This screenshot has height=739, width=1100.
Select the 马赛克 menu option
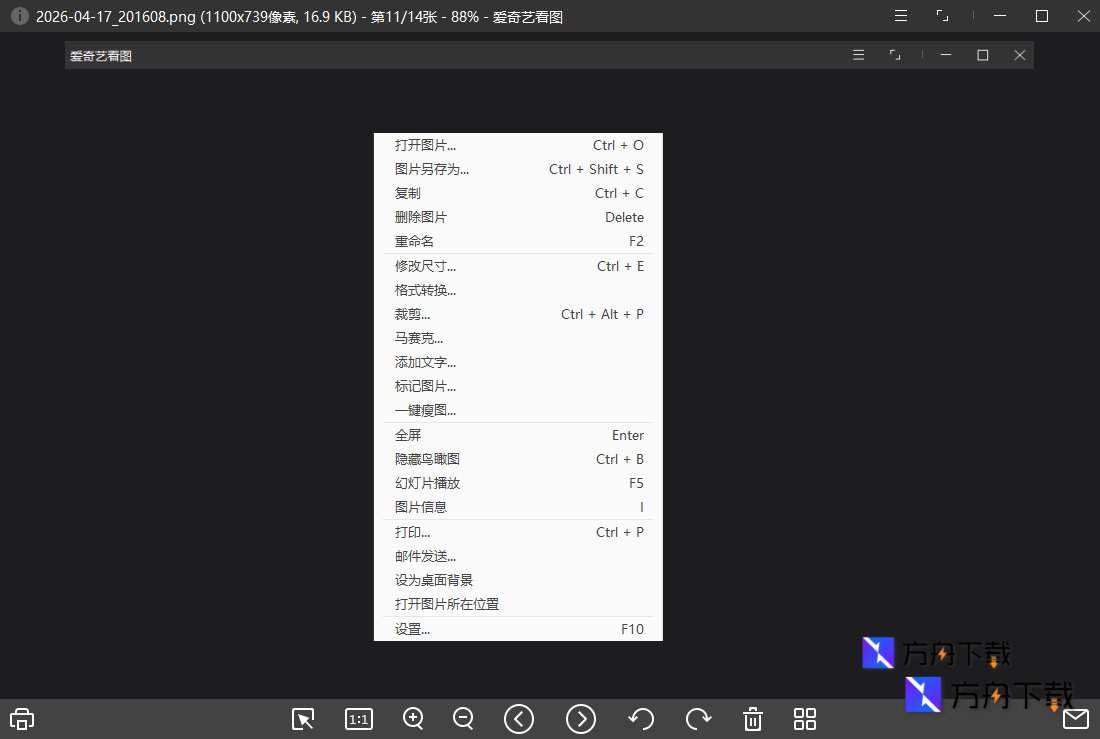[416, 337]
